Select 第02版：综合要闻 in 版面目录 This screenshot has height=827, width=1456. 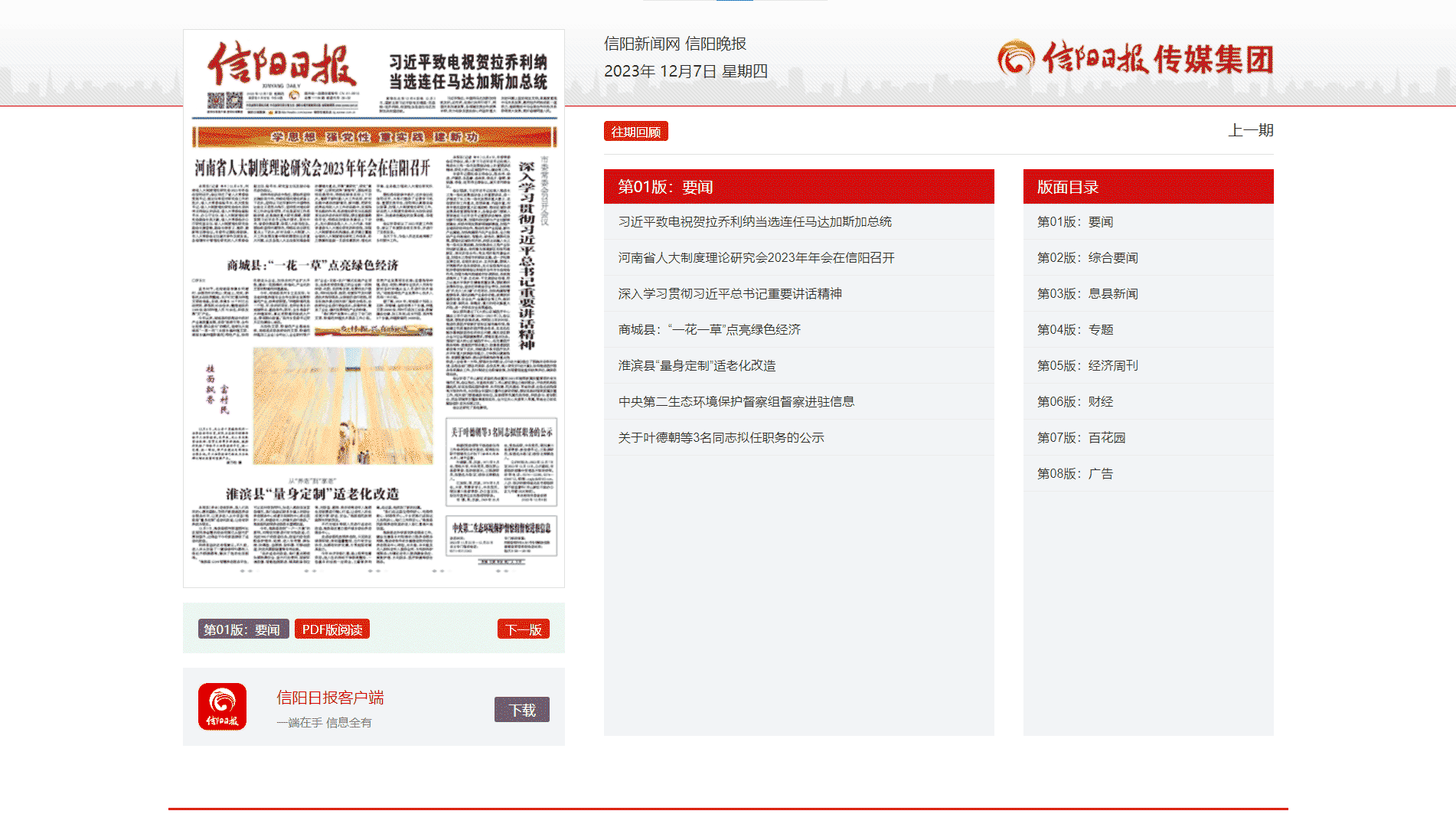pos(1087,258)
